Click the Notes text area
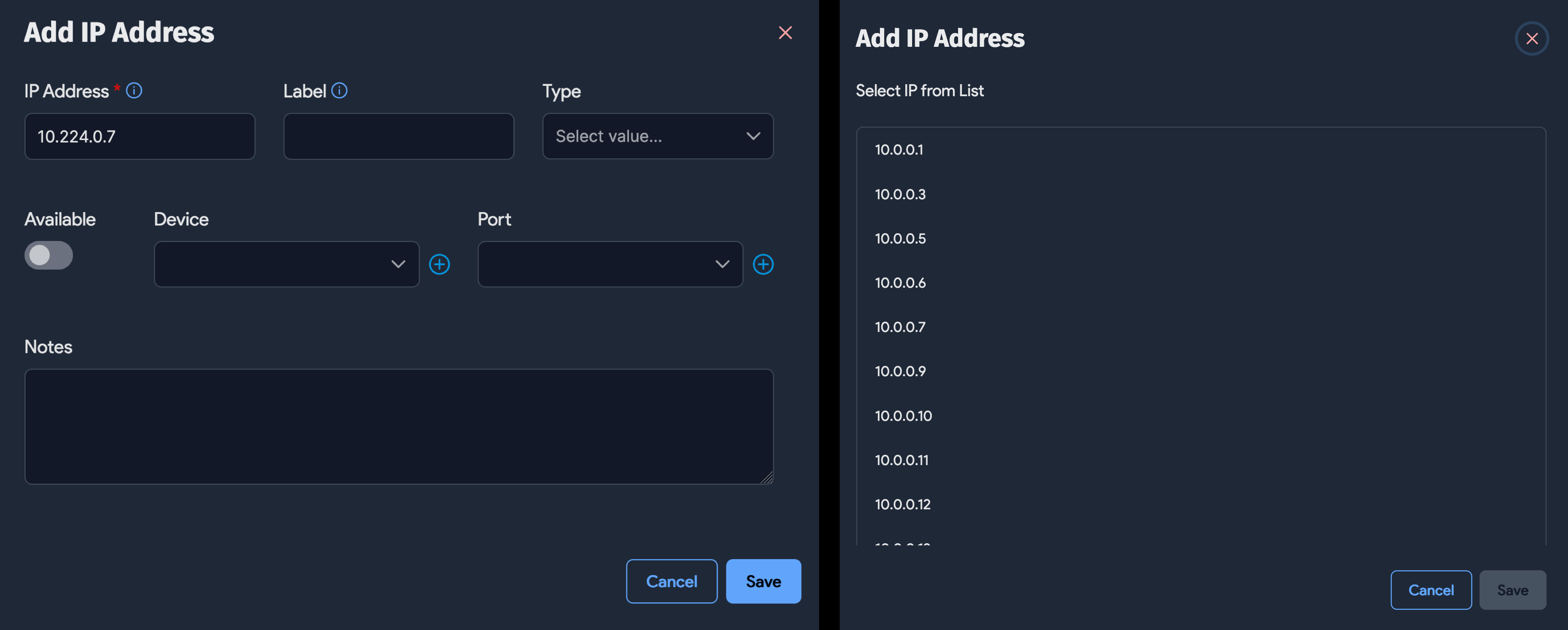Viewport: 1568px width, 630px height. pos(399,426)
